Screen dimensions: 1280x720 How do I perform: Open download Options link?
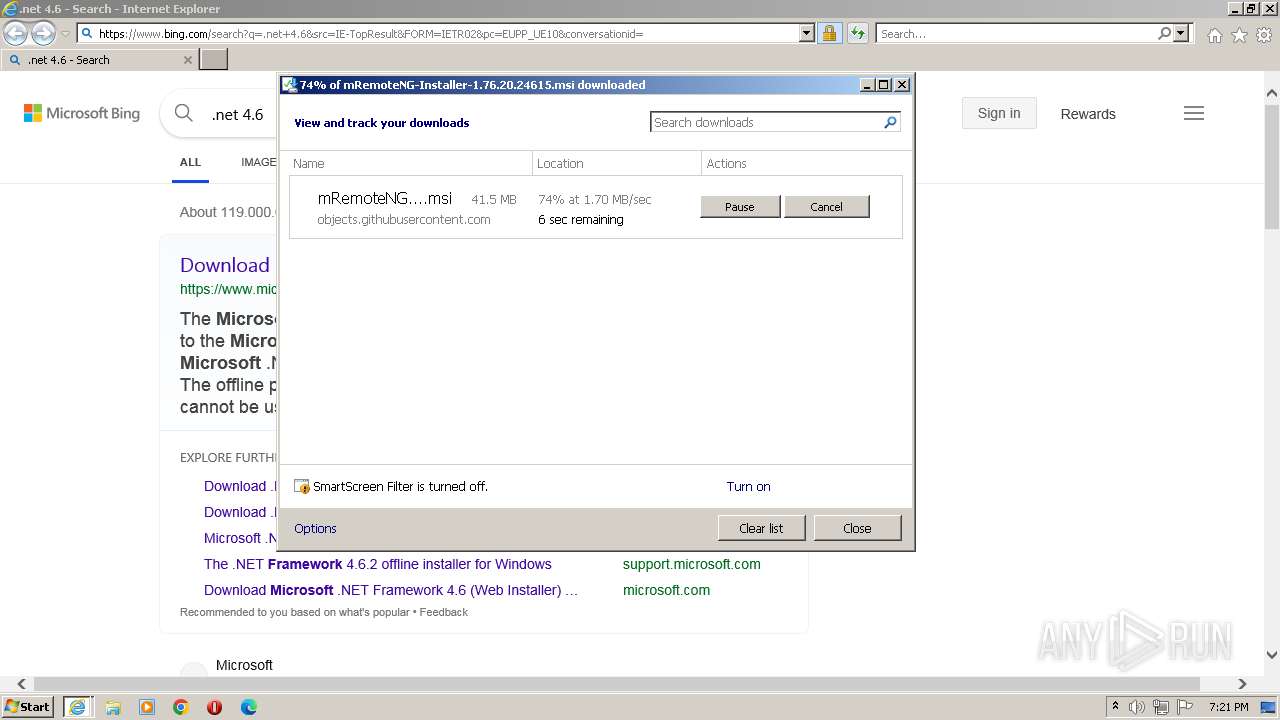tap(315, 528)
